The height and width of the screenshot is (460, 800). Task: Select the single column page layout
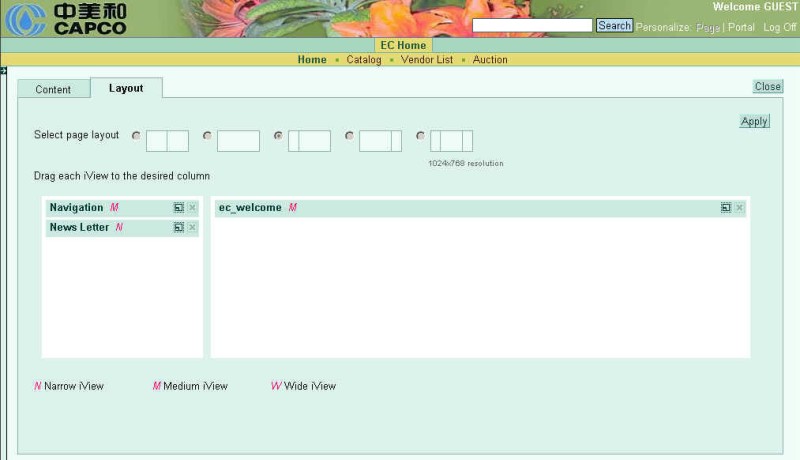pyautogui.click(x=208, y=136)
